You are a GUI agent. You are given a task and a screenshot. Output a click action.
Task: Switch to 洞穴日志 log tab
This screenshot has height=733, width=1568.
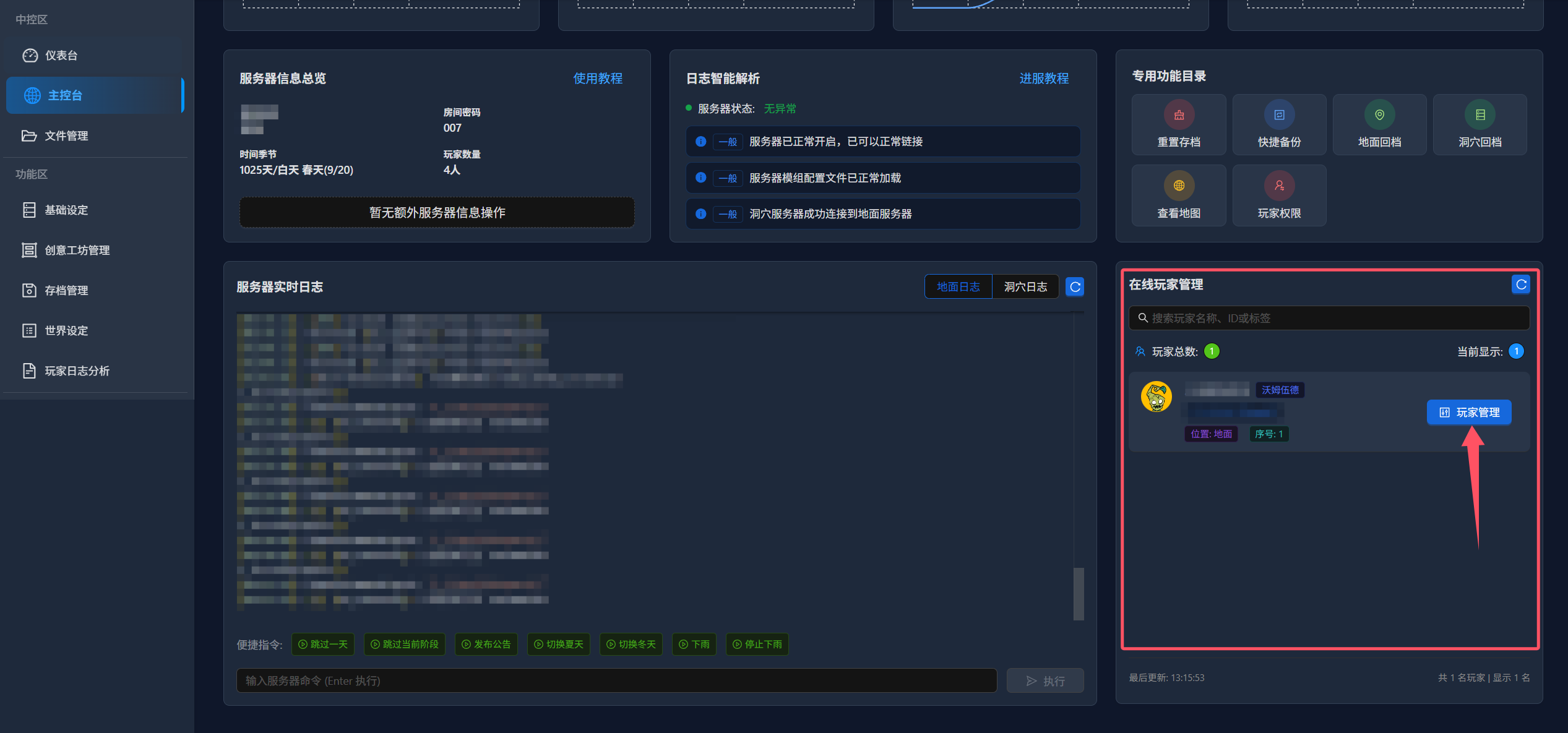click(1025, 287)
